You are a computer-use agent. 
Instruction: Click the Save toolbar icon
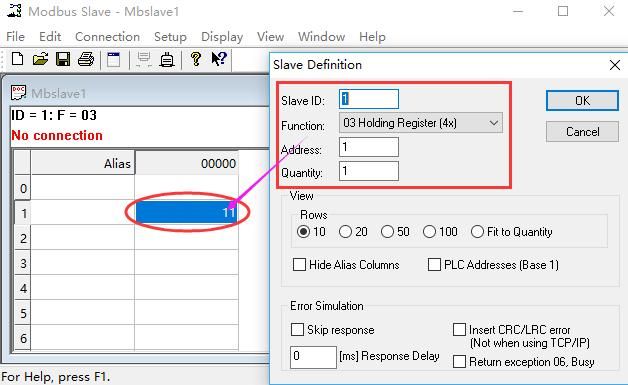(x=63, y=59)
